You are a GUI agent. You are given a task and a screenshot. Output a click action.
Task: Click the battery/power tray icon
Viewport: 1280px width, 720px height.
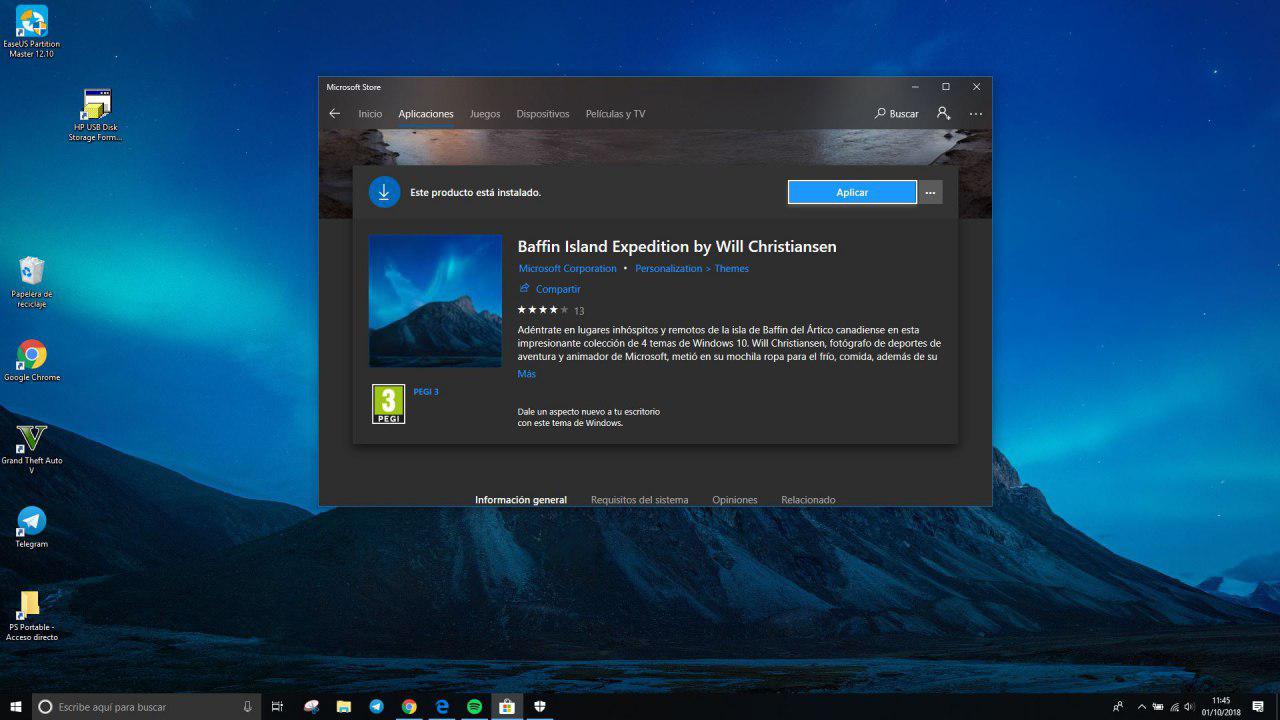(1157, 707)
